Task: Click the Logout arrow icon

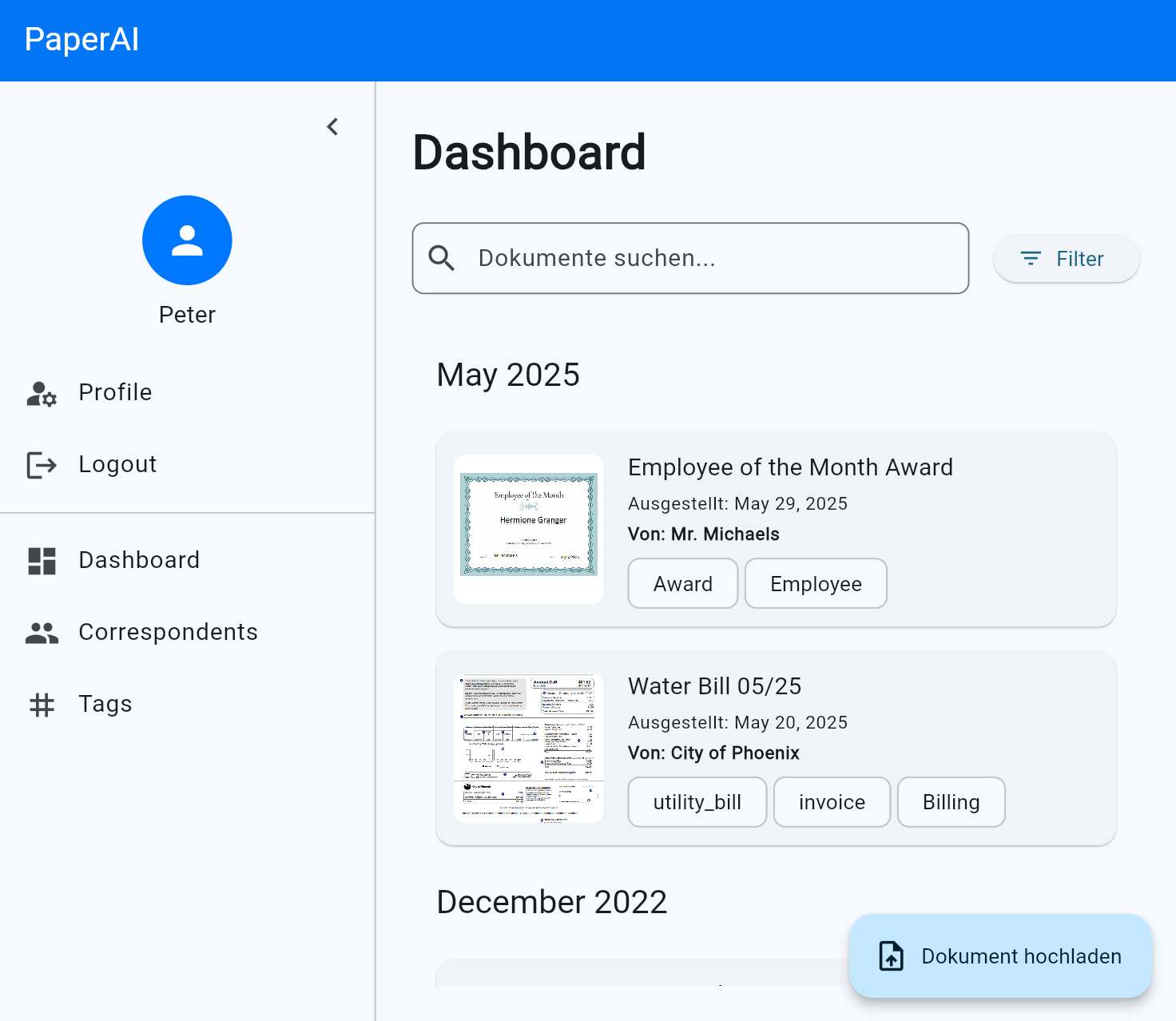Action: pos(42,465)
